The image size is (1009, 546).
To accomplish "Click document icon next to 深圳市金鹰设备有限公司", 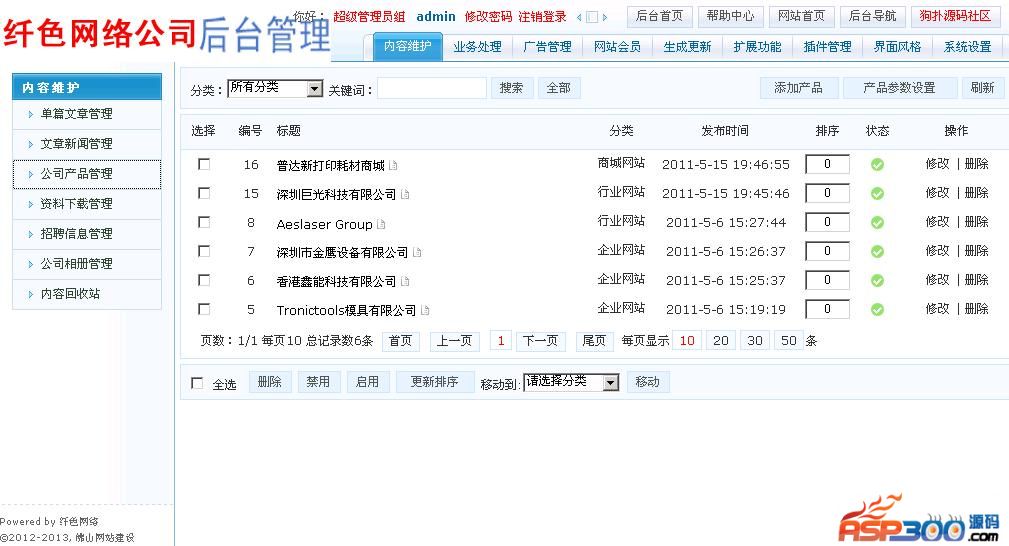I will tap(417, 252).
